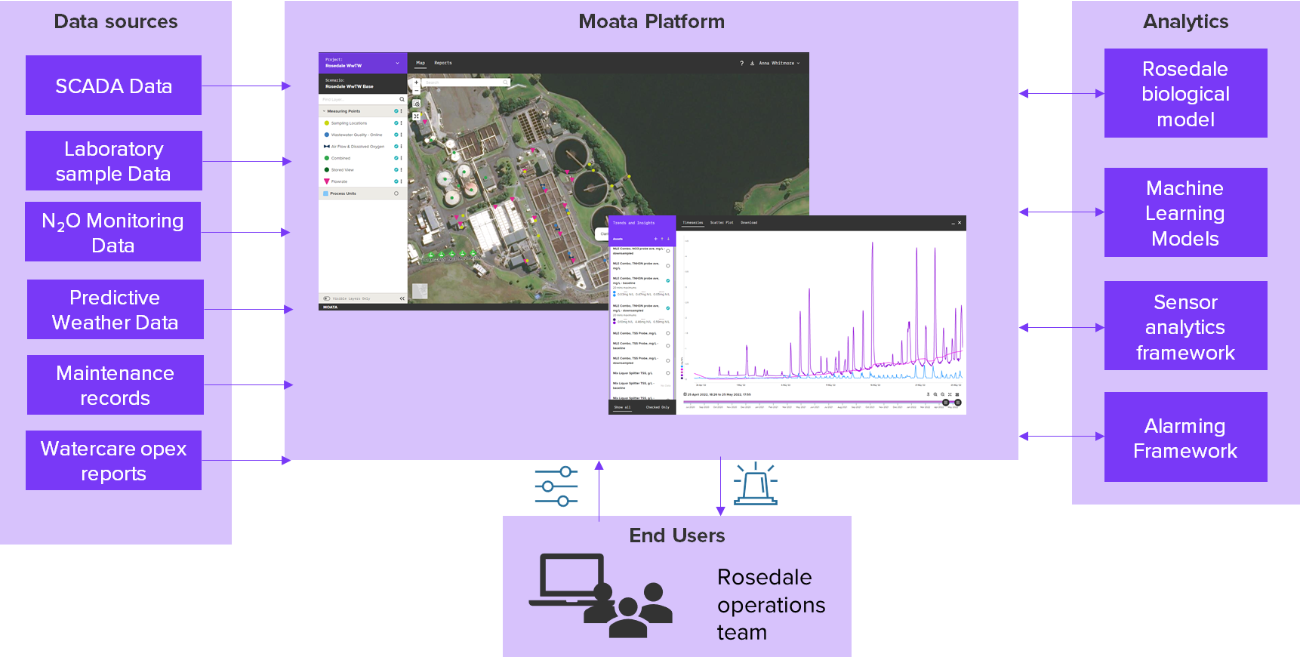Screen dimensions: 1300x661
Task: Enable the Process Units layer checkbox
Action: pos(396,194)
